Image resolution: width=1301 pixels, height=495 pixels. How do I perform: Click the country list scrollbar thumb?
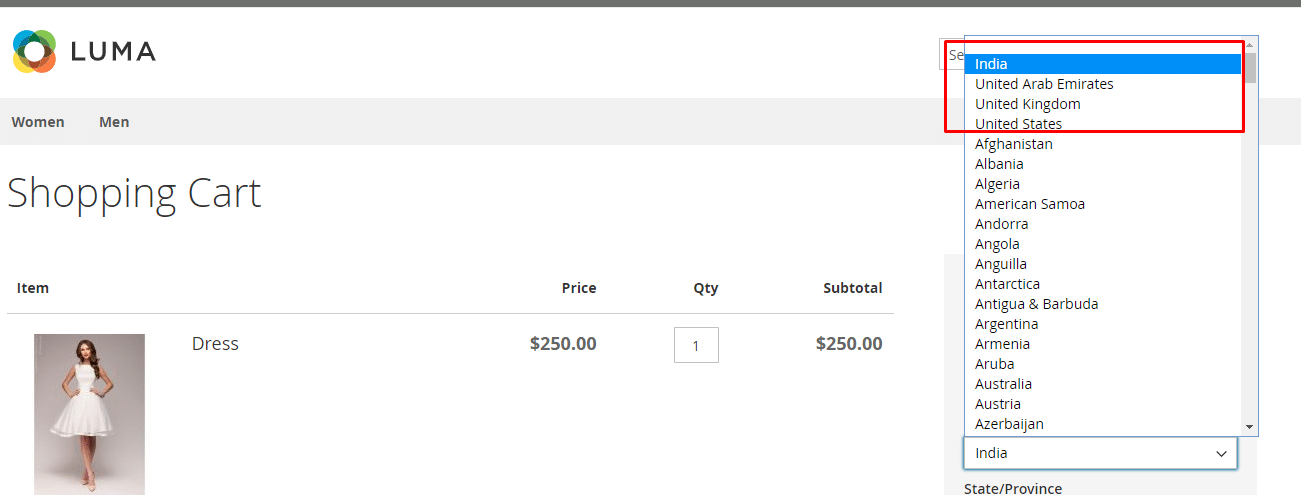[x=1250, y=68]
